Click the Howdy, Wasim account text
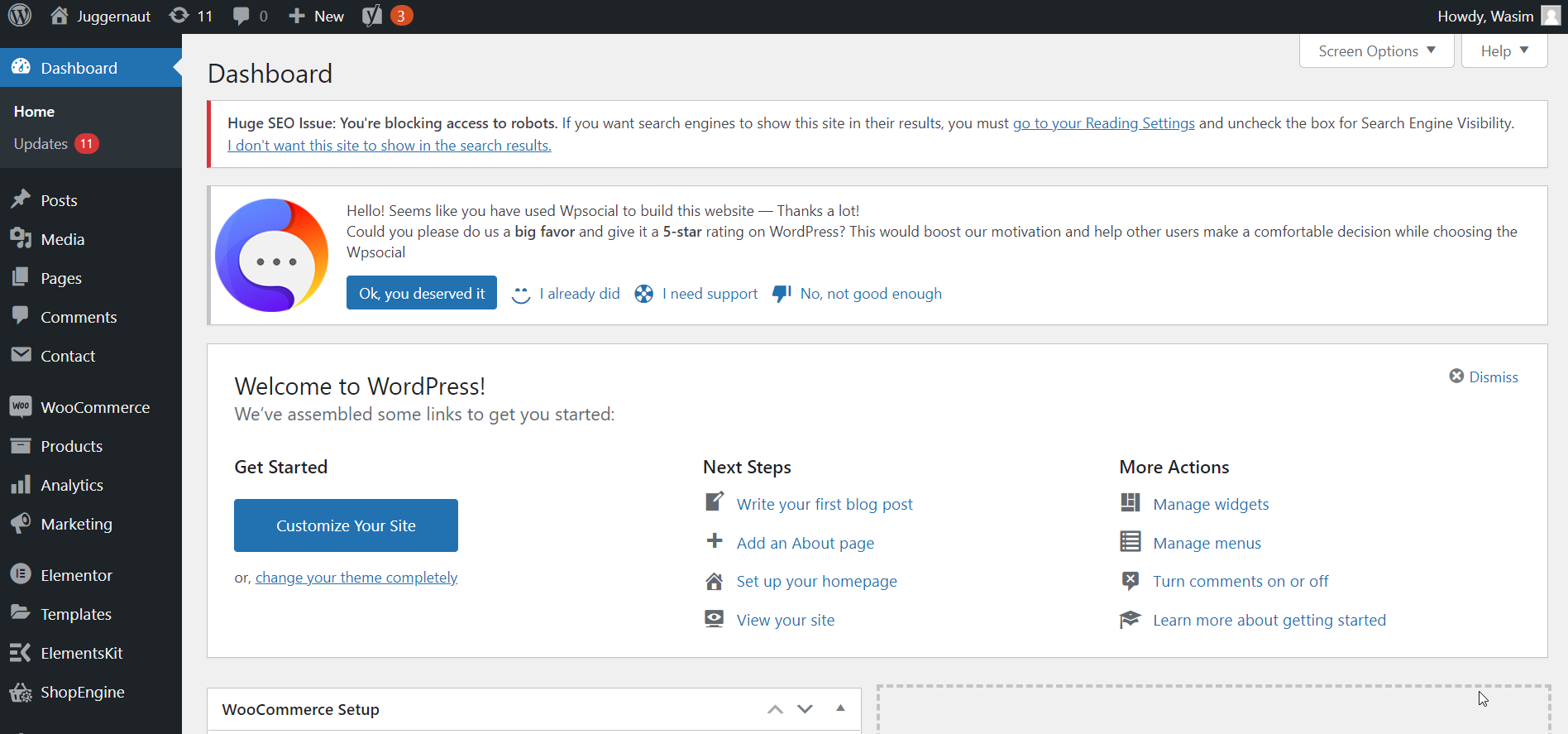Image resolution: width=1568 pixels, height=734 pixels. [x=1485, y=16]
